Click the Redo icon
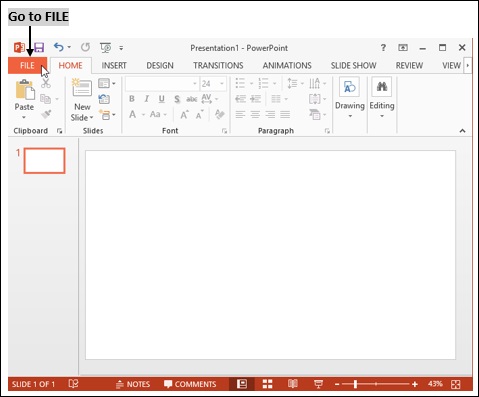This screenshot has width=479, height=397. click(x=85, y=47)
